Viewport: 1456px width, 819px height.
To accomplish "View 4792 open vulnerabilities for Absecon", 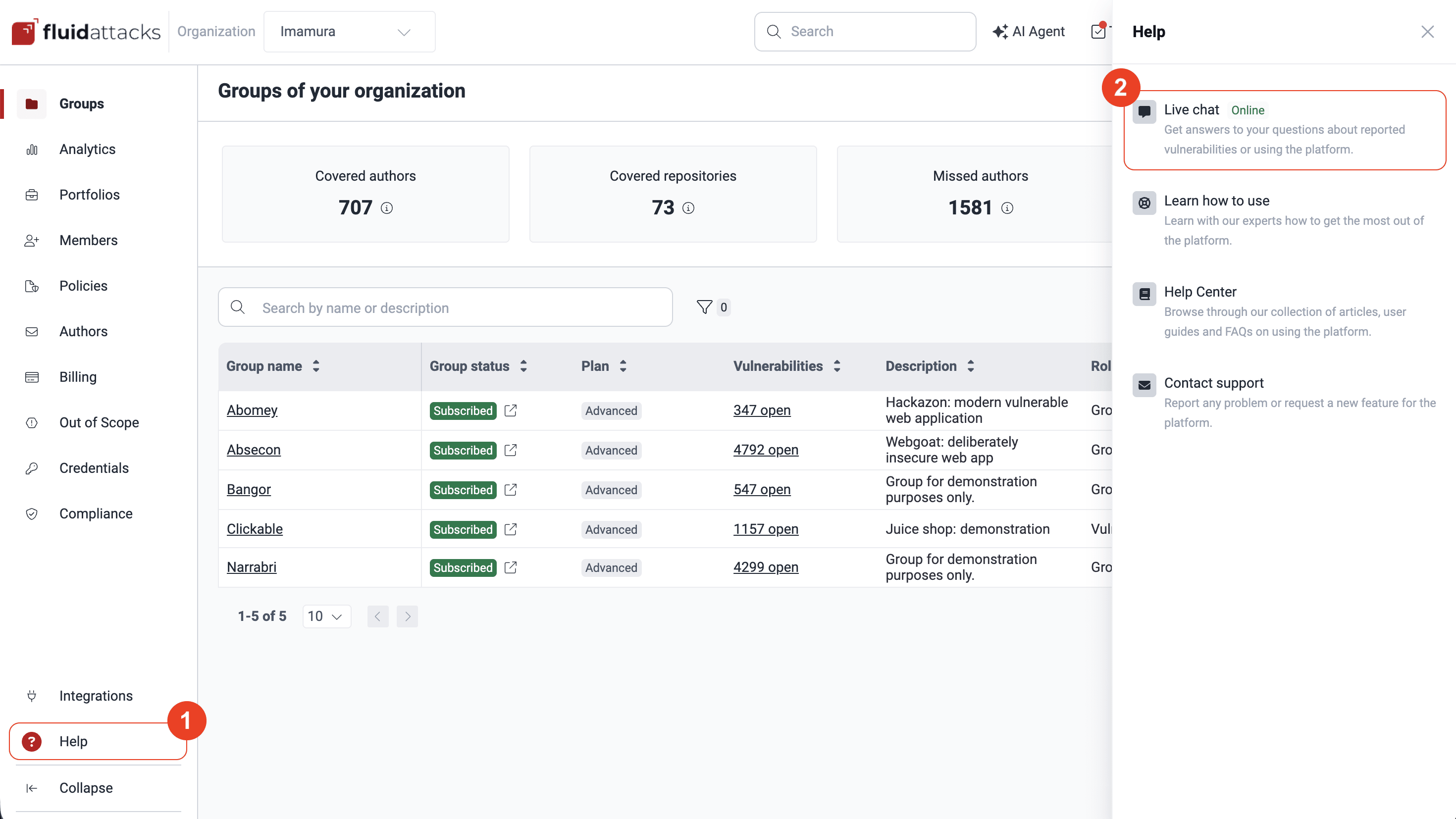I will click(x=765, y=450).
